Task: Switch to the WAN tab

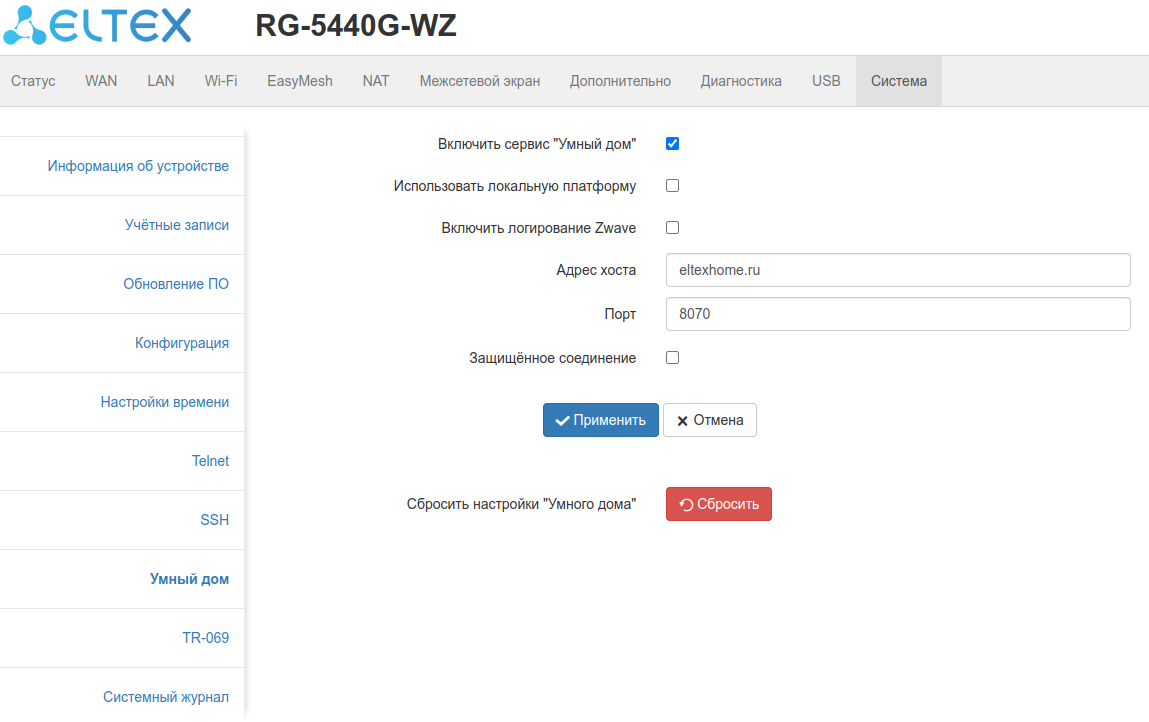Action: click(x=101, y=81)
